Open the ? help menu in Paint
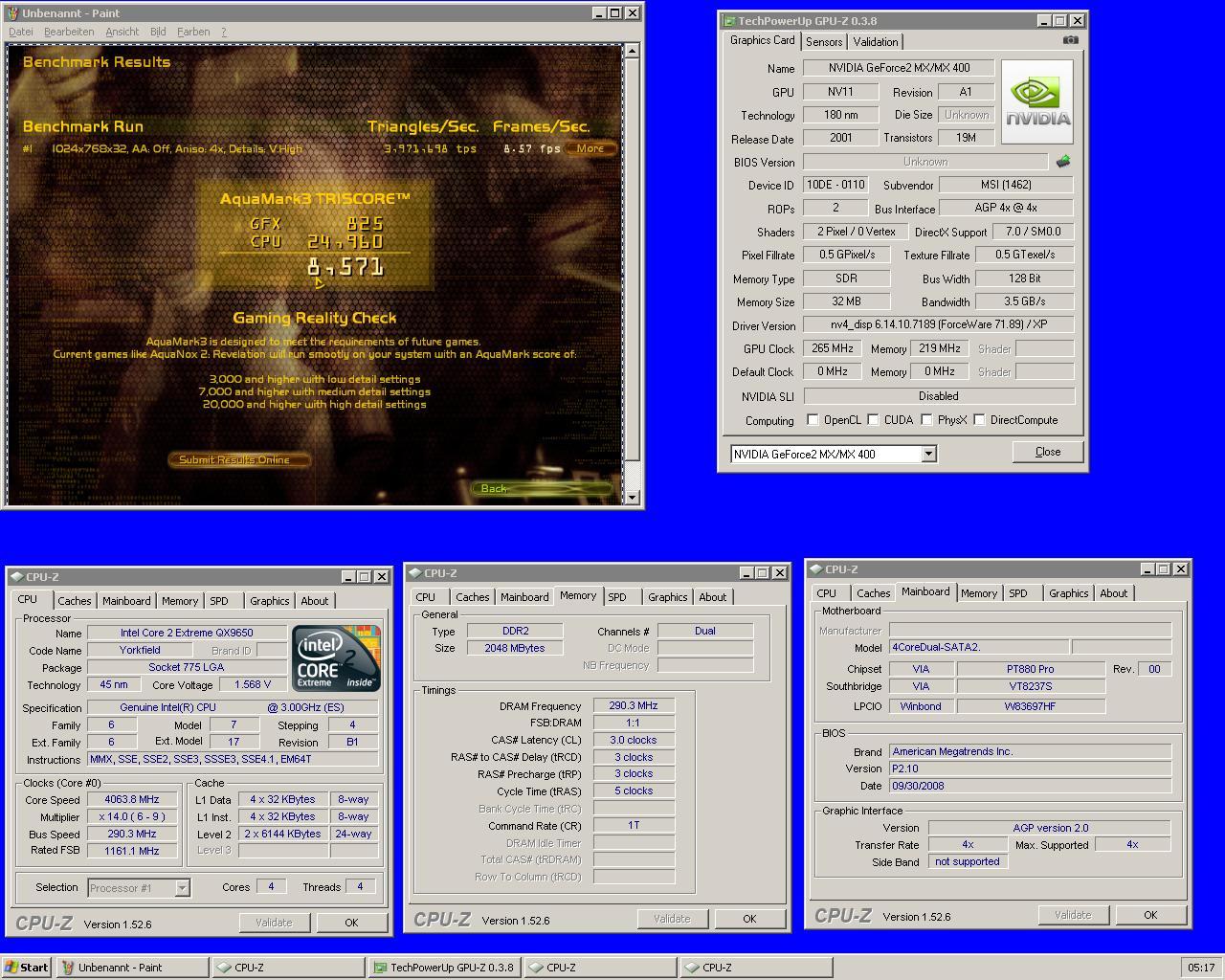Viewport: 1225px width, 980px height. click(224, 32)
